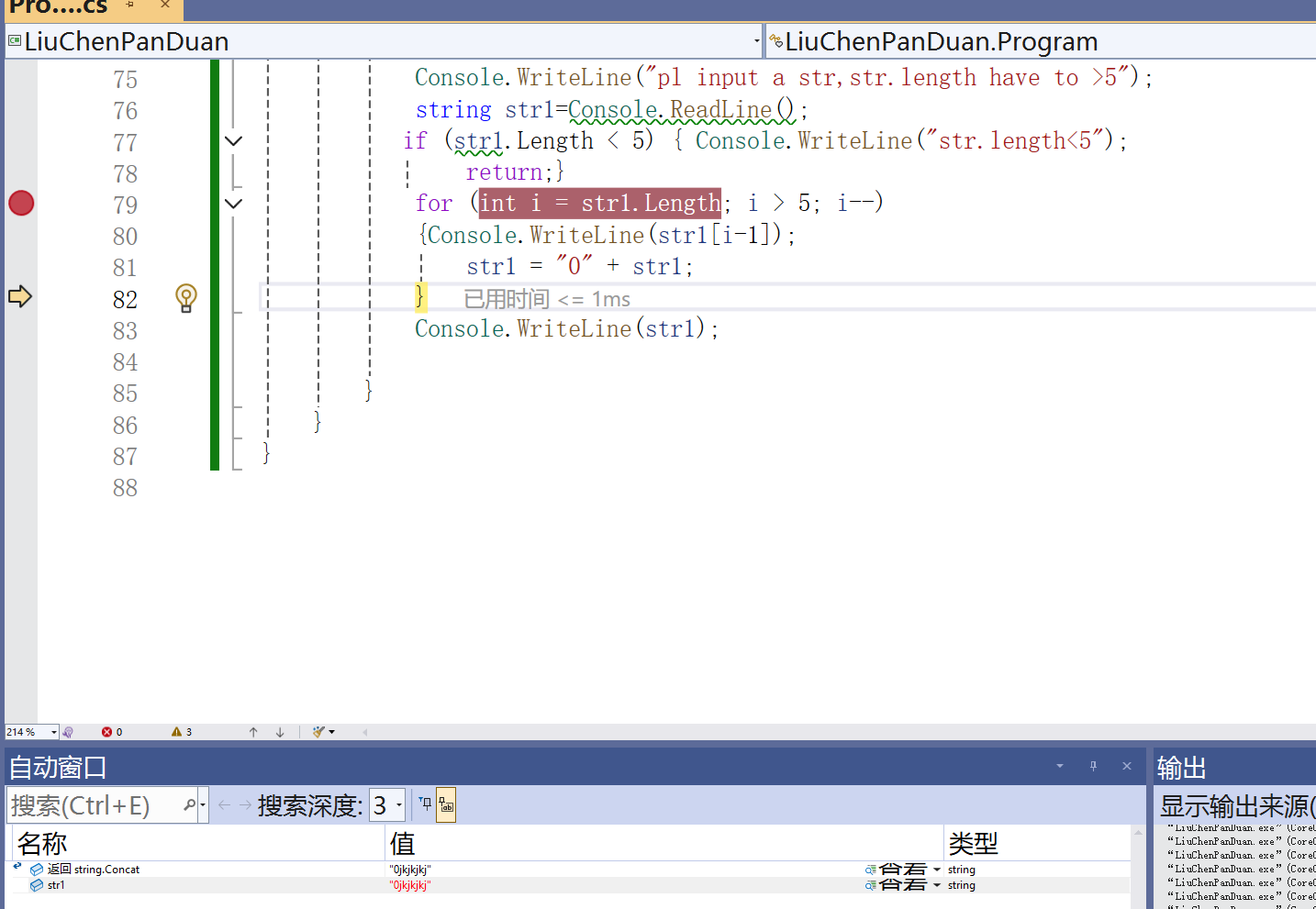The image size is (1316, 909).
Task: Open the LiuChenPanDuan project dropdown
Action: click(757, 41)
